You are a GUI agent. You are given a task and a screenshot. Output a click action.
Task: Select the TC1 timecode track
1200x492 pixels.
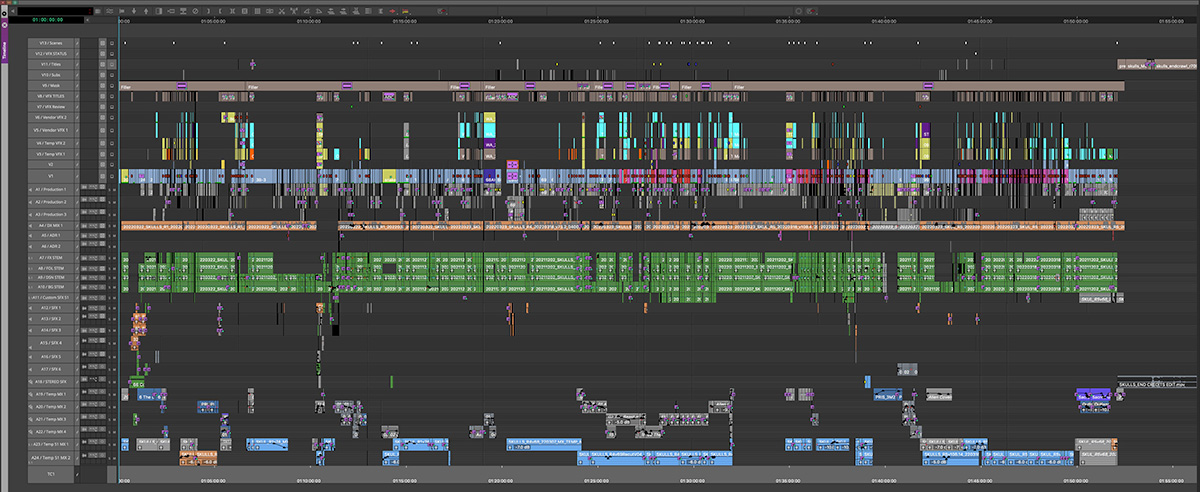tap(51, 473)
